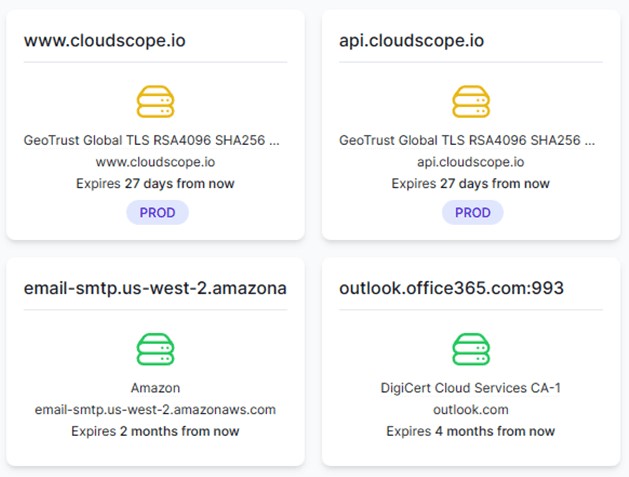Open the www.cloudscope.io card title
The height and width of the screenshot is (477, 629).
coord(104,41)
